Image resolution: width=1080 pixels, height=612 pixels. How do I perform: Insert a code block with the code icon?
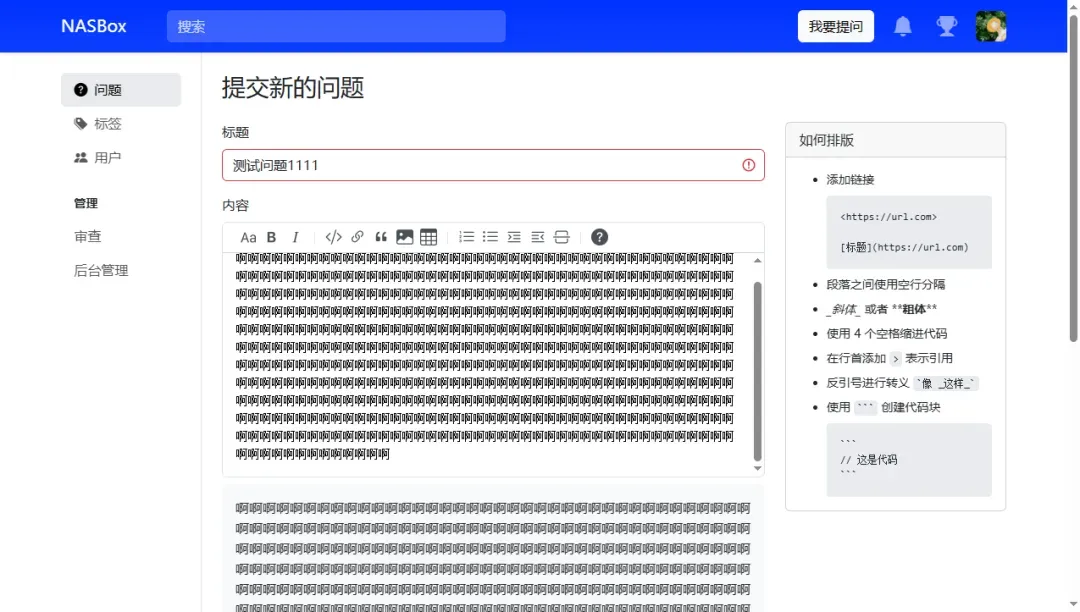click(x=334, y=237)
